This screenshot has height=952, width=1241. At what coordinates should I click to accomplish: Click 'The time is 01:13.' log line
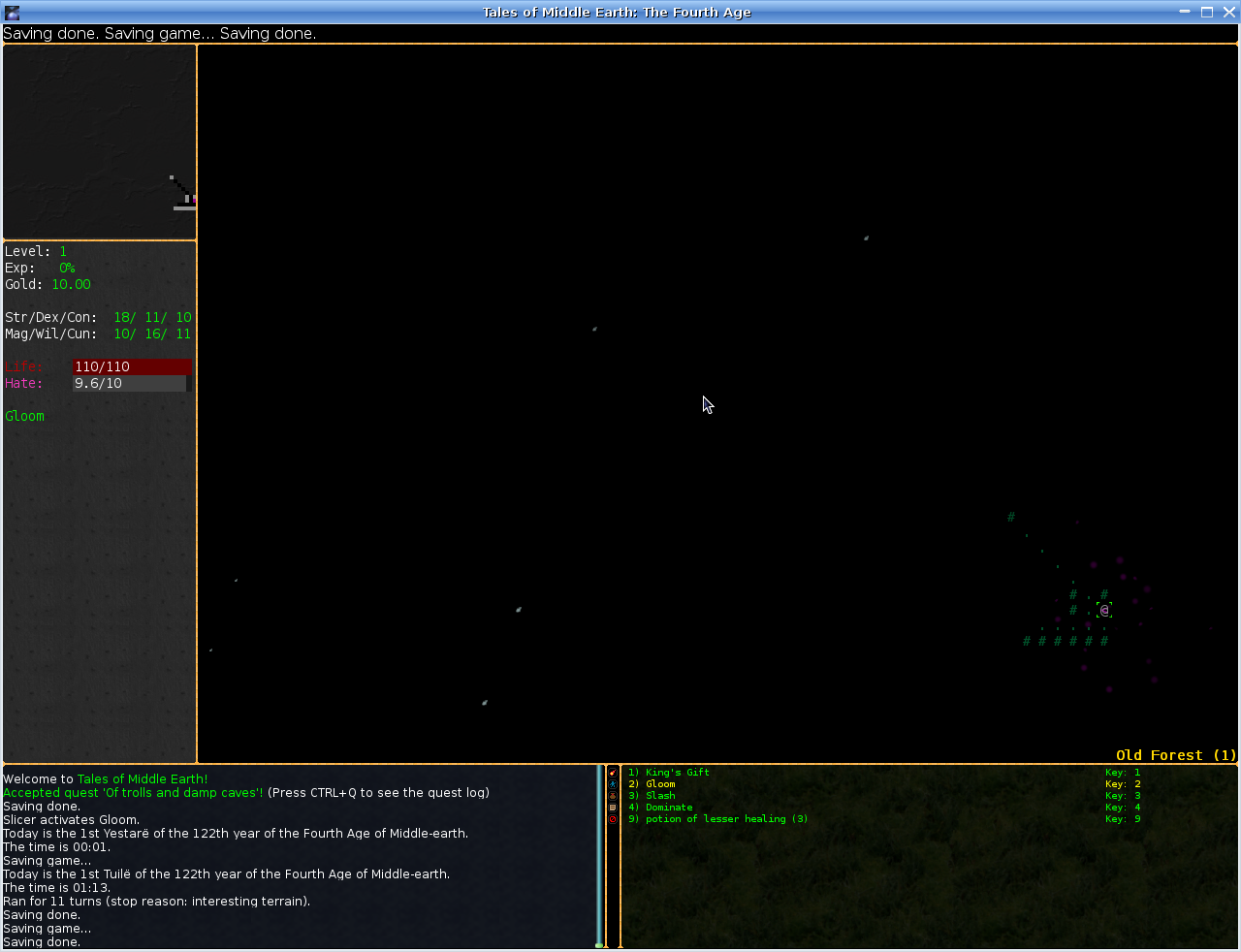point(56,887)
